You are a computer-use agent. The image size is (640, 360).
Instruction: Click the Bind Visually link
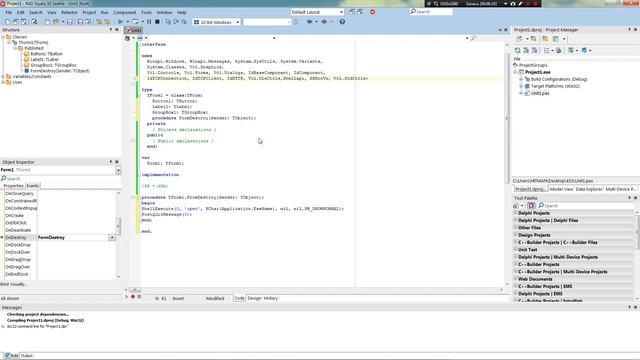click(14, 284)
